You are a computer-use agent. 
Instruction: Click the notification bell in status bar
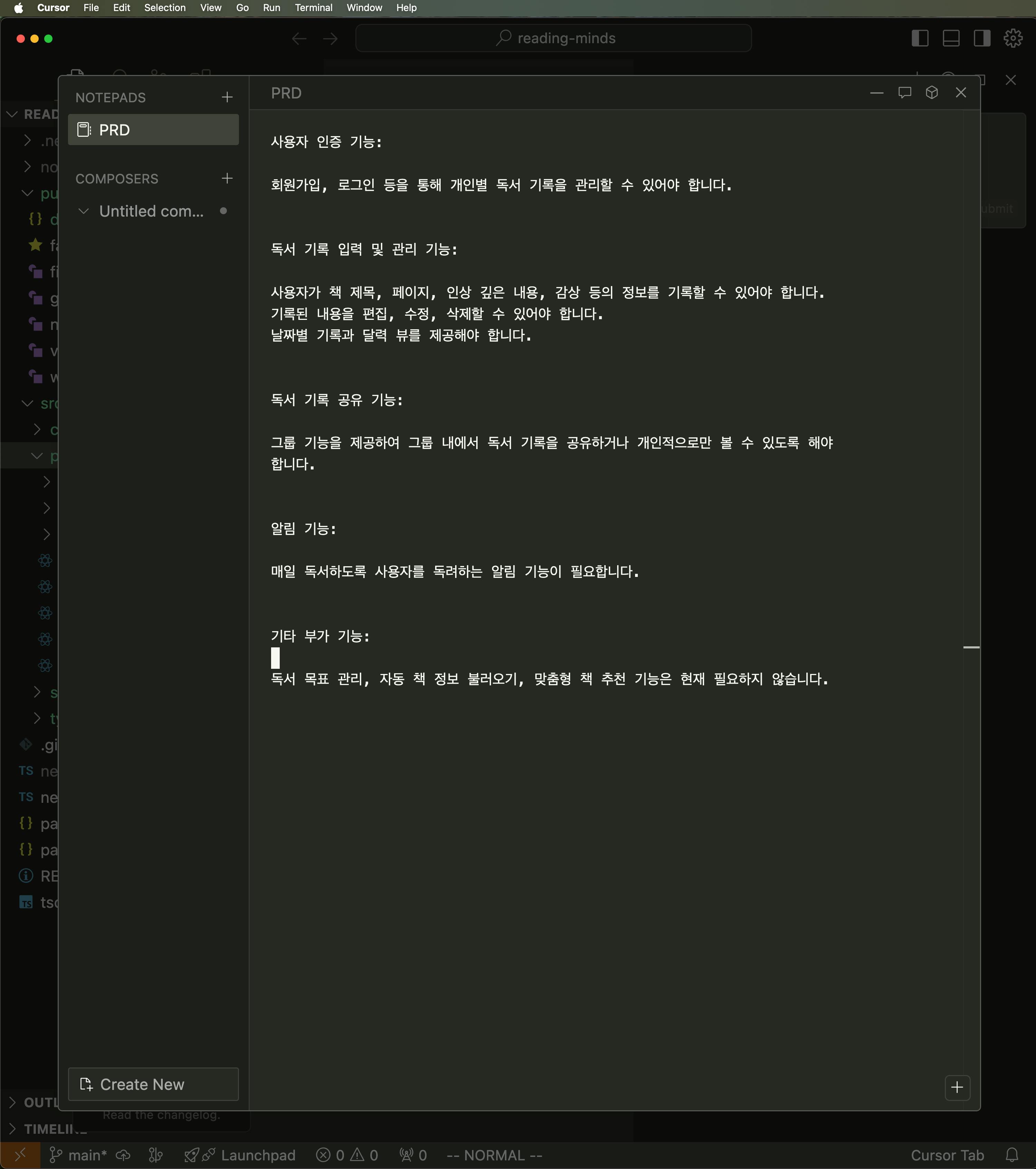[x=1012, y=1155]
